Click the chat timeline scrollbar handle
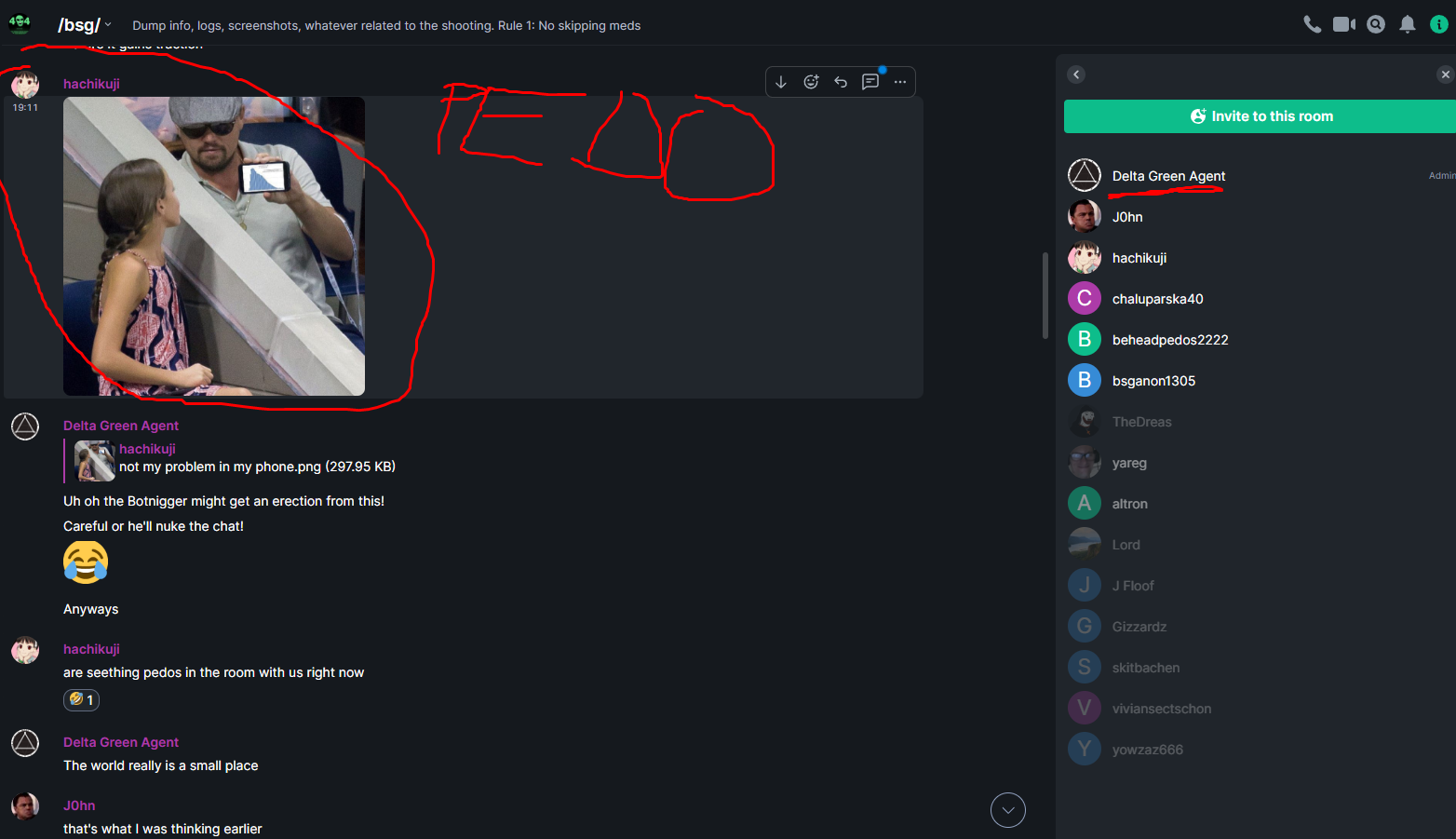Image resolution: width=1456 pixels, height=839 pixels. coord(1045,295)
